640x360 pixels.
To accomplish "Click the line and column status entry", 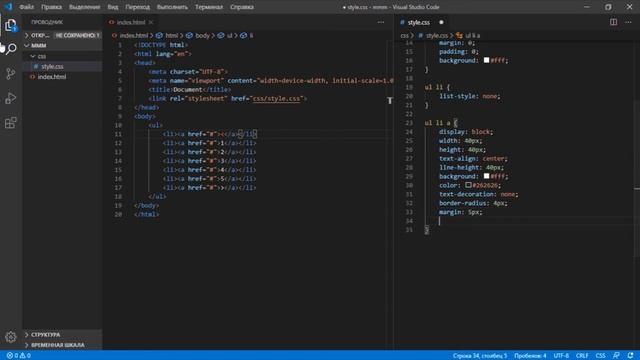I will 480,356.
